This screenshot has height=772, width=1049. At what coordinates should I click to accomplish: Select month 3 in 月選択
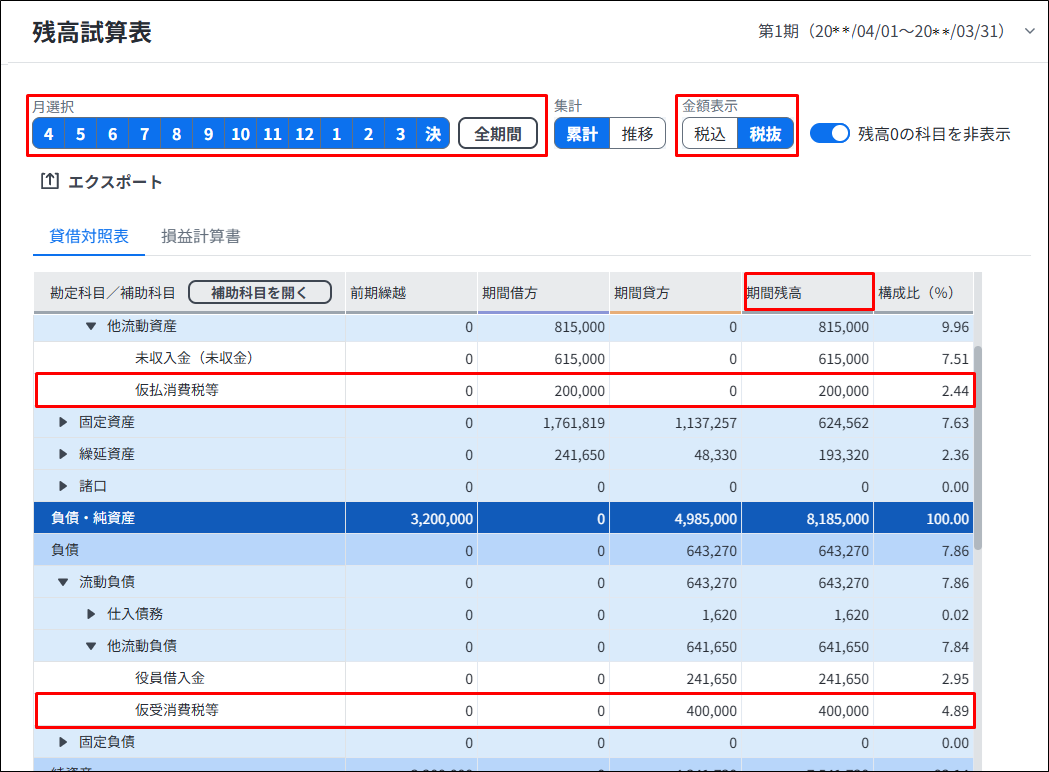tap(401, 134)
